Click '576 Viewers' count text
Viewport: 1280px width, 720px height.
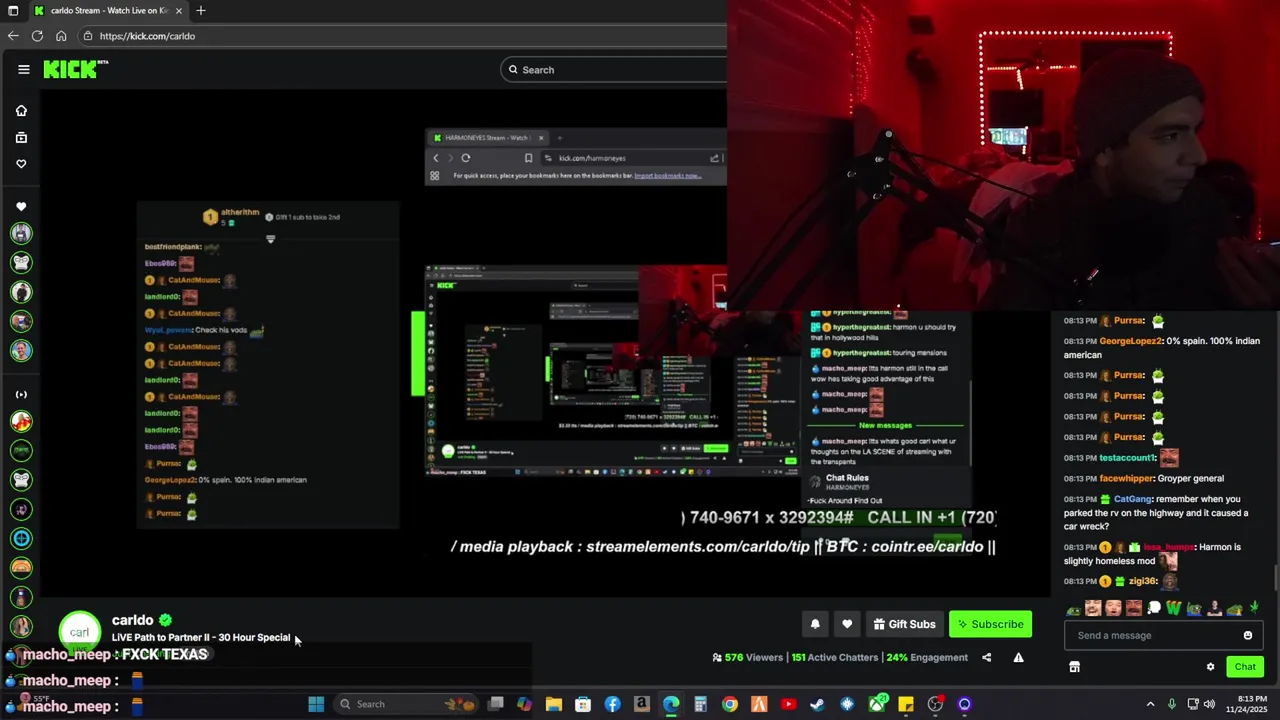pyautogui.click(x=753, y=657)
